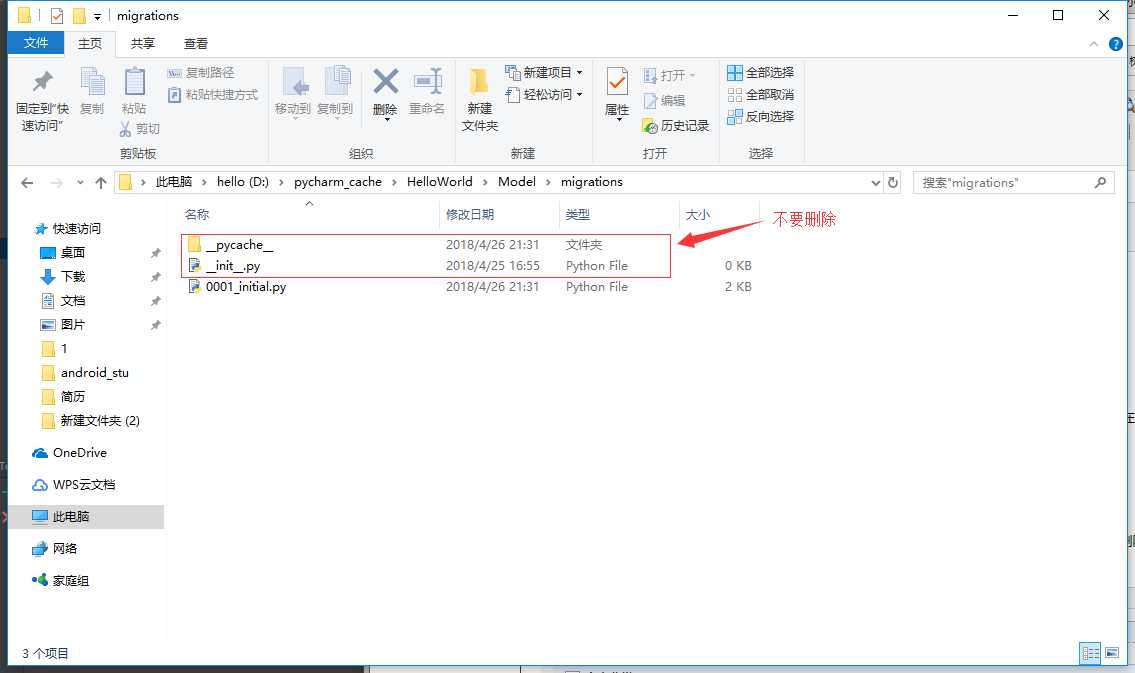The height and width of the screenshot is (673, 1135).
Task: Click the Open (打开) ribbon command
Action: tap(669, 75)
